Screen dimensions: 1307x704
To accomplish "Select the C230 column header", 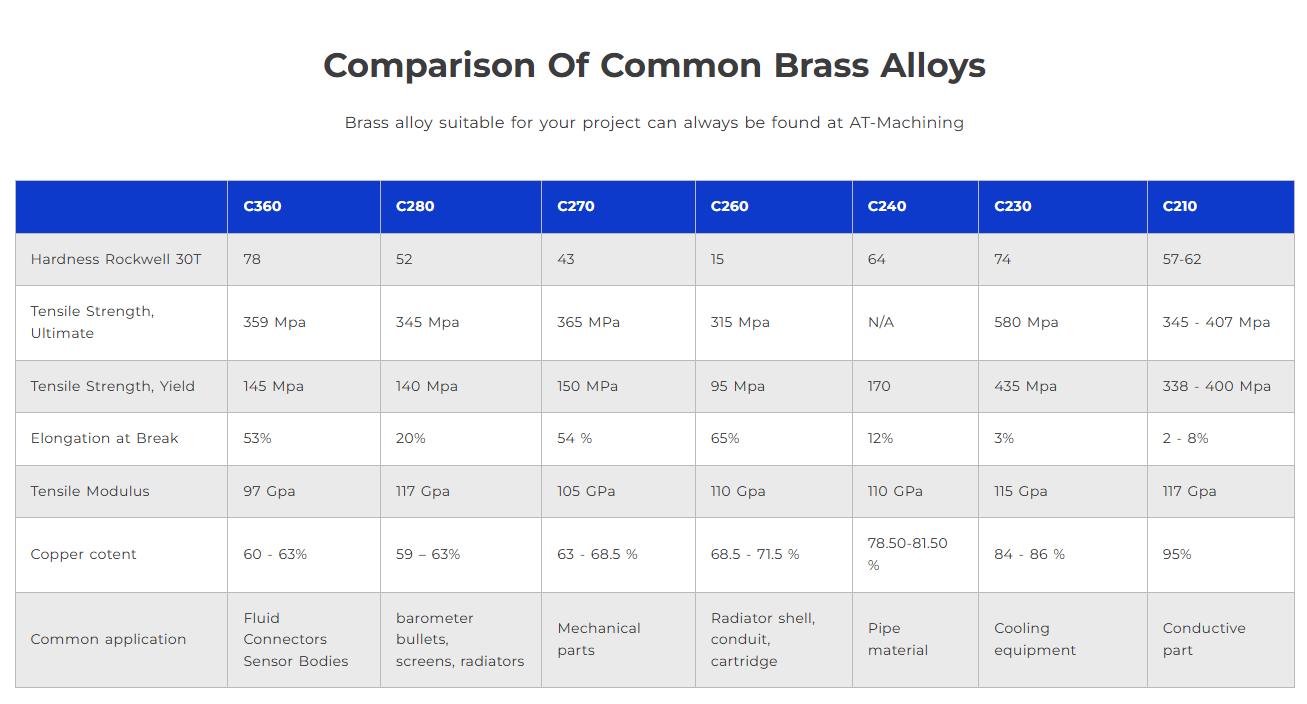I will [1063, 207].
